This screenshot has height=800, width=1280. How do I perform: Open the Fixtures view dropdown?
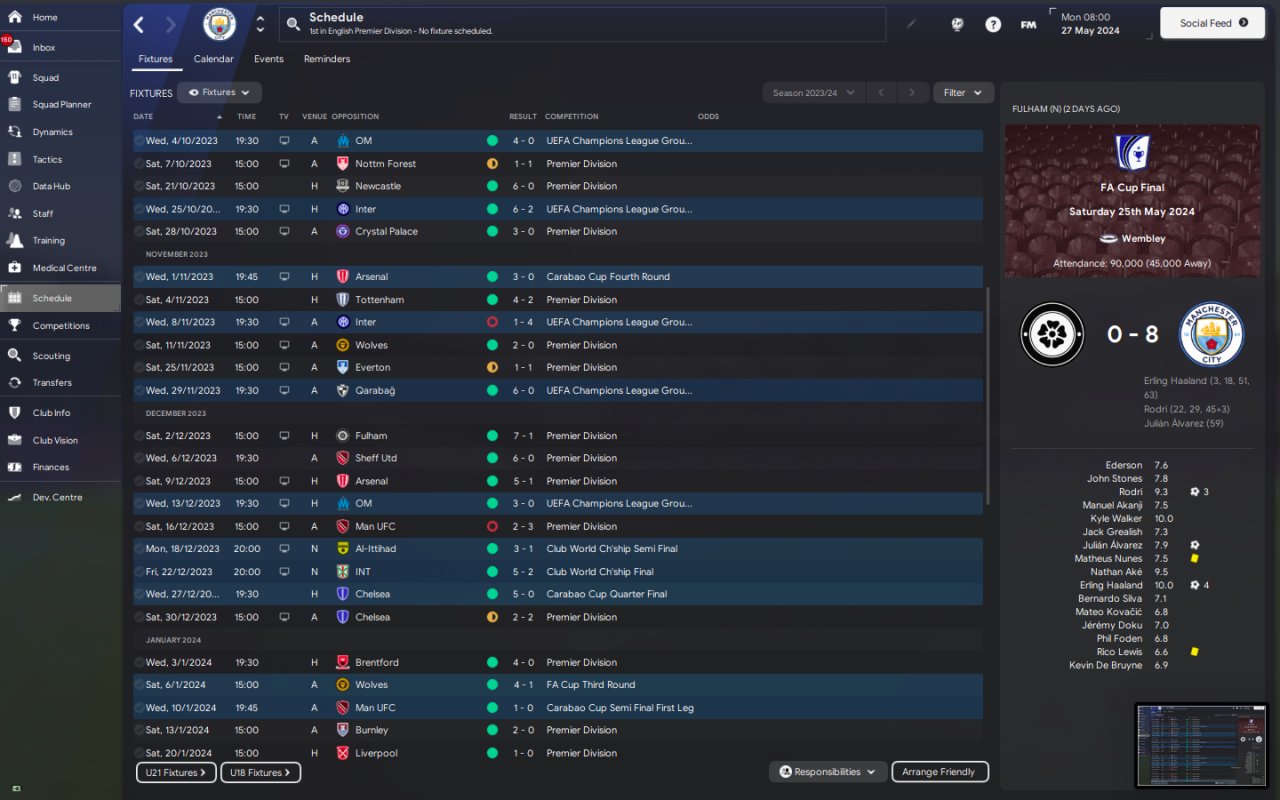[219, 93]
